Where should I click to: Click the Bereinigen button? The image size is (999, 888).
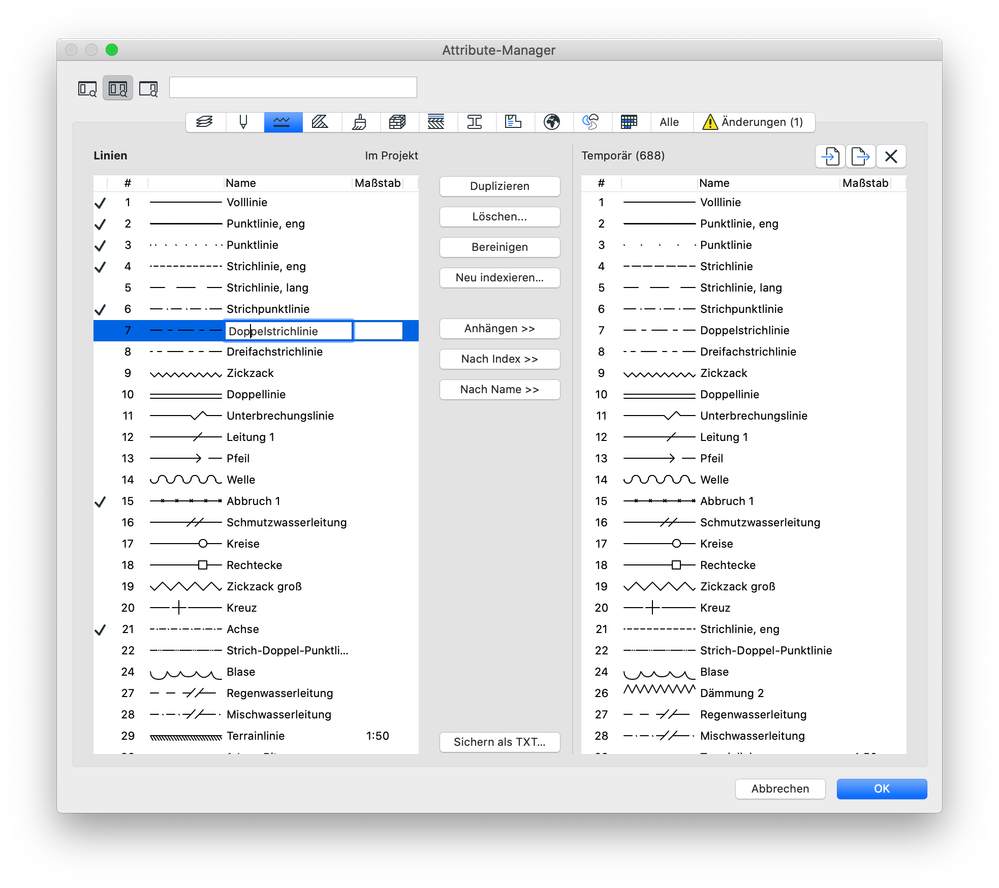pyautogui.click(x=500, y=247)
